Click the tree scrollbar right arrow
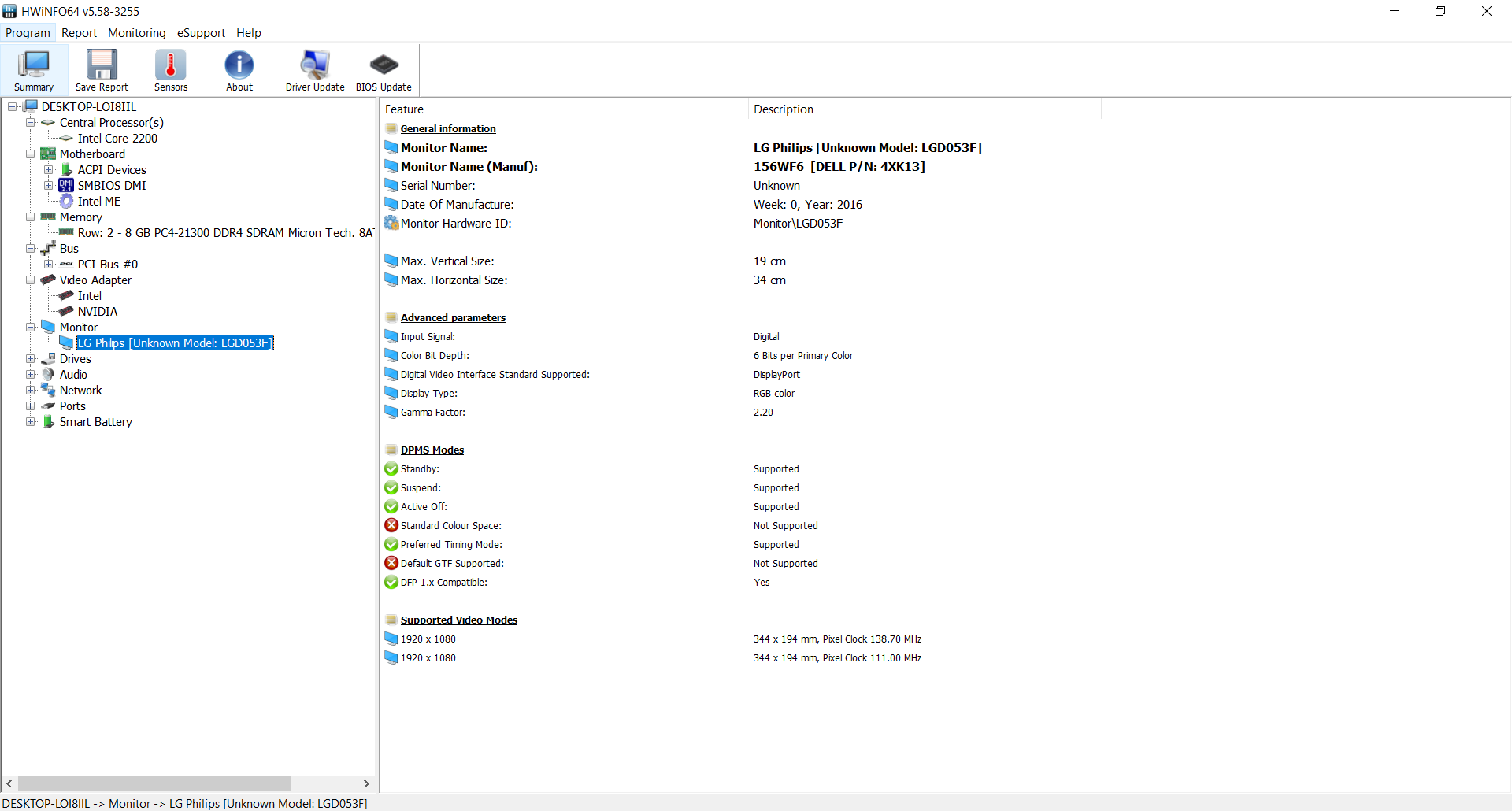This screenshot has height=811, width=1512. (366, 783)
